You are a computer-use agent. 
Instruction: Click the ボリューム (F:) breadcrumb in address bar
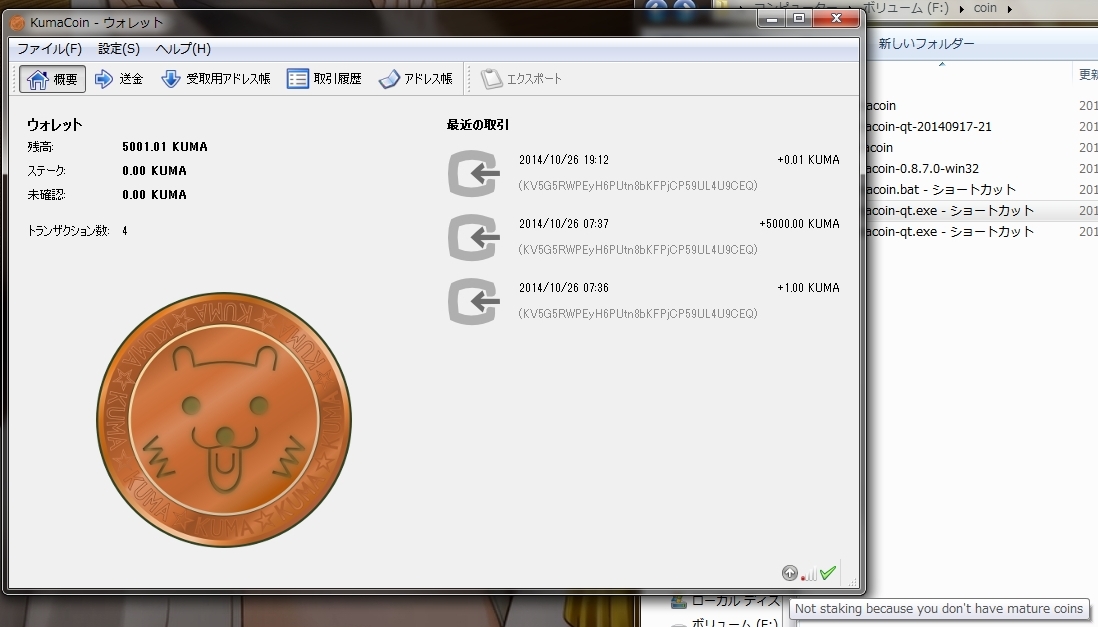[x=909, y=9]
